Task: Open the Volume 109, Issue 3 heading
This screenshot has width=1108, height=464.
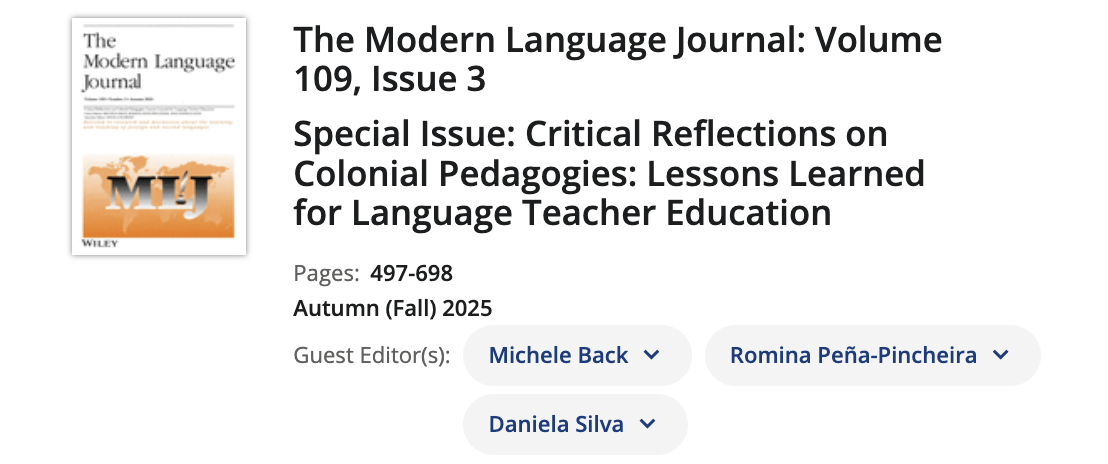Action: click(x=617, y=59)
